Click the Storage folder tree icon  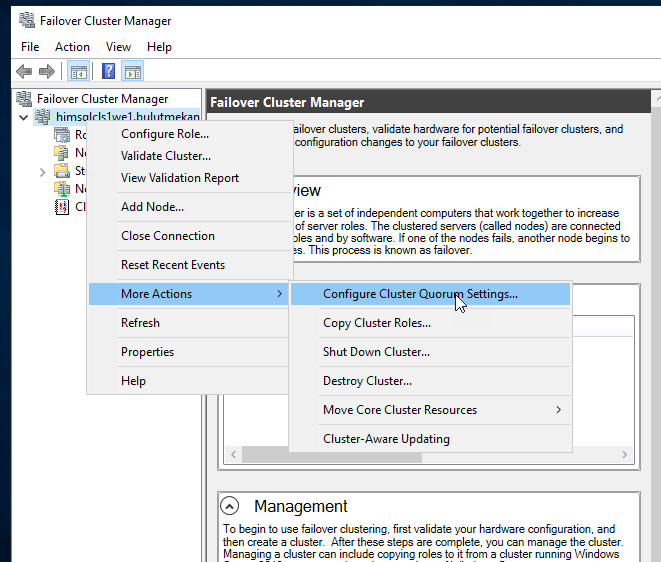tap(62, 171)
